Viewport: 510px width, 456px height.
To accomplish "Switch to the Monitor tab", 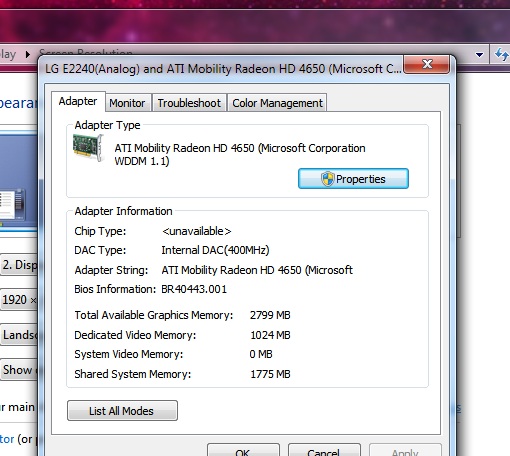I will pyautogui.click(x=127, y=103).
